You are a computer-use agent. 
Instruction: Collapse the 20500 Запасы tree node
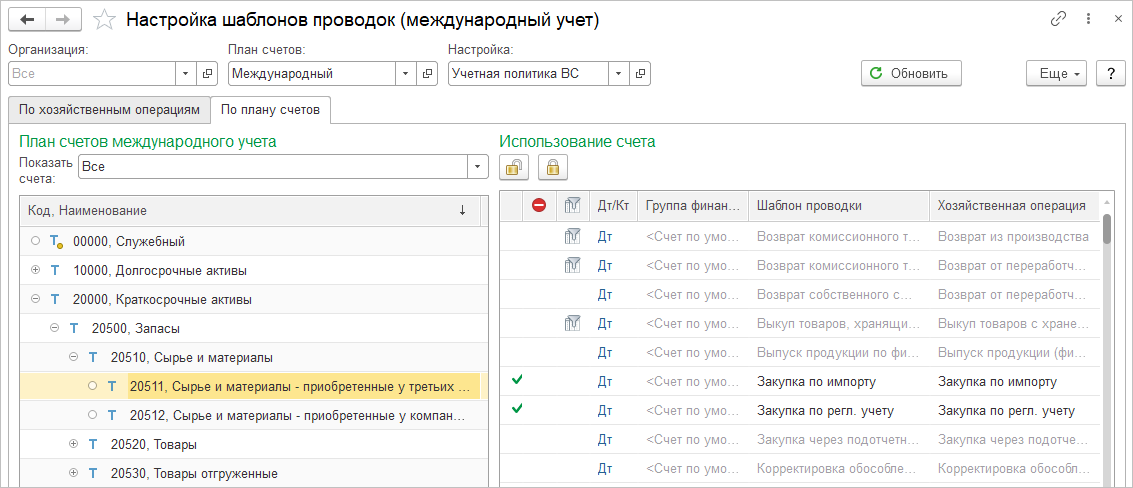point(54,328)
